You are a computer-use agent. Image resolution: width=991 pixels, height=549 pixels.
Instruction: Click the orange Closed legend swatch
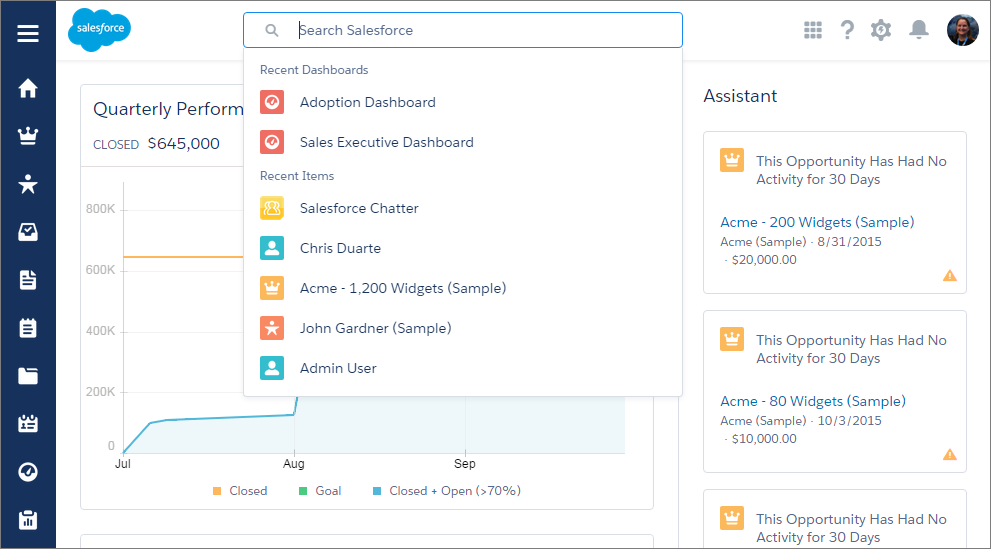point(217,491)
